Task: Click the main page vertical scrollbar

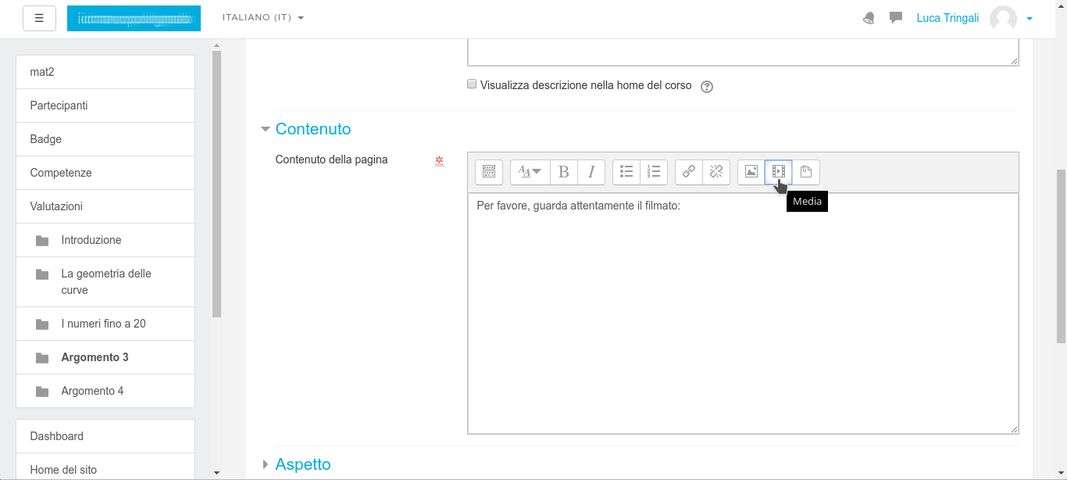Action: [x=1061, y=256]
